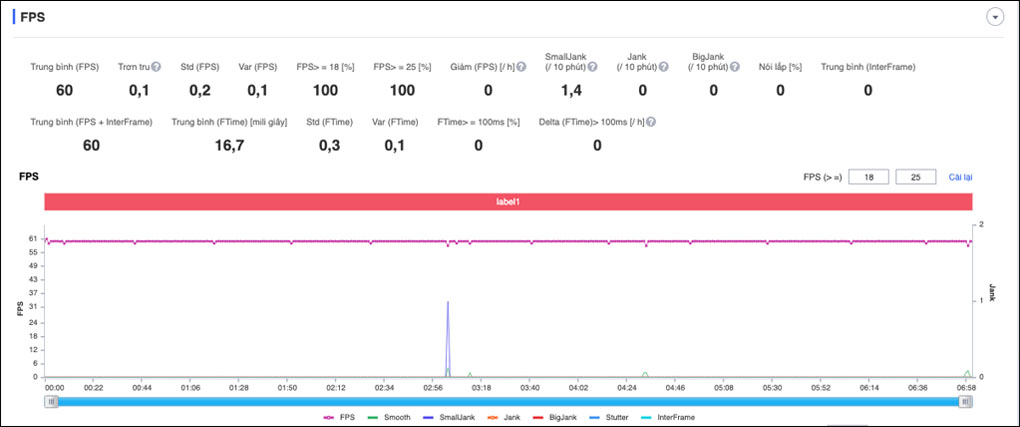The width and height of the screenshot is (1020, 427).
Task: Expand the FPS section dropdown arrow
Action: [995, 18]
